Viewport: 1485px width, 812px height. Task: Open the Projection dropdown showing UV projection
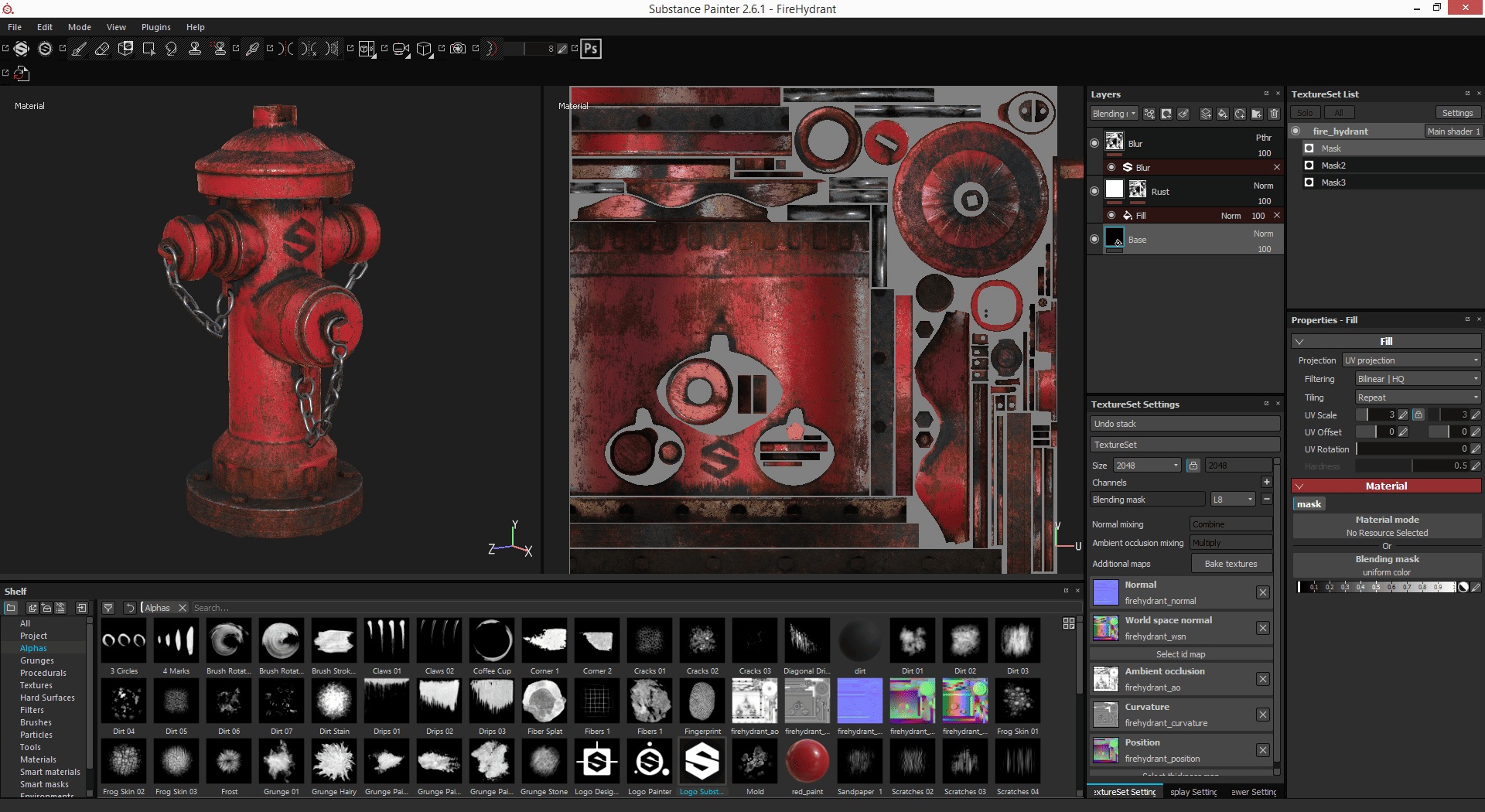point(1412,360)
